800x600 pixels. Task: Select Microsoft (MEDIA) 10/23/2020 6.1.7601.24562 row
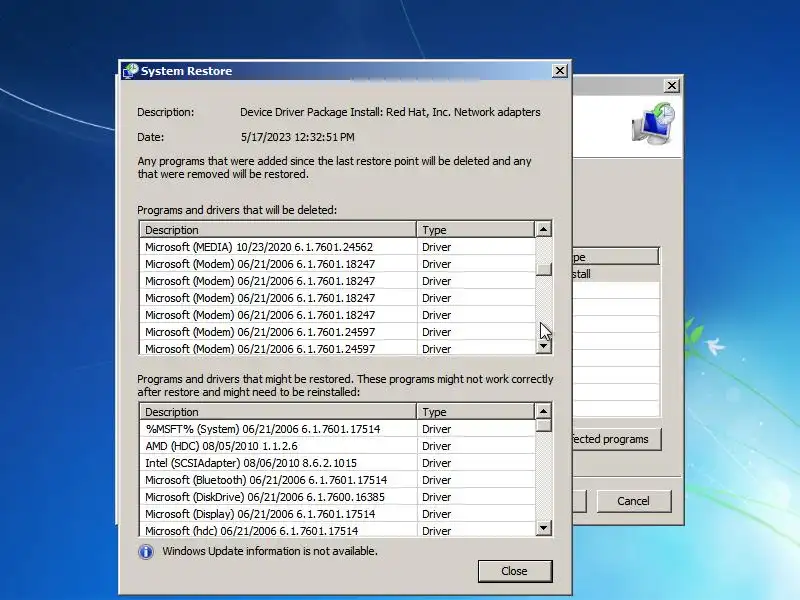click(x=337, y=247)
